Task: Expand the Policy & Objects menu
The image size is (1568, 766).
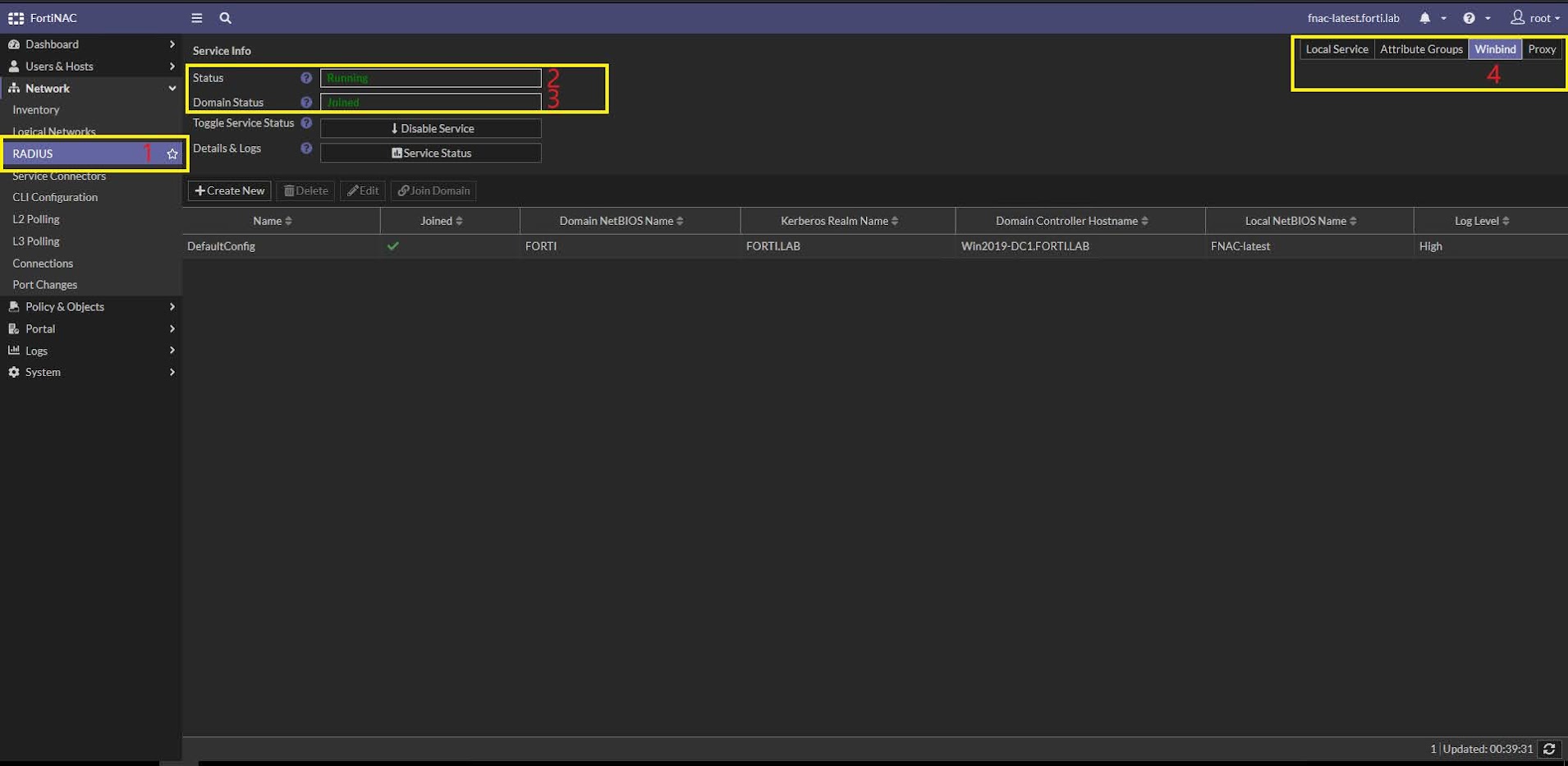Action: [90, 306]
